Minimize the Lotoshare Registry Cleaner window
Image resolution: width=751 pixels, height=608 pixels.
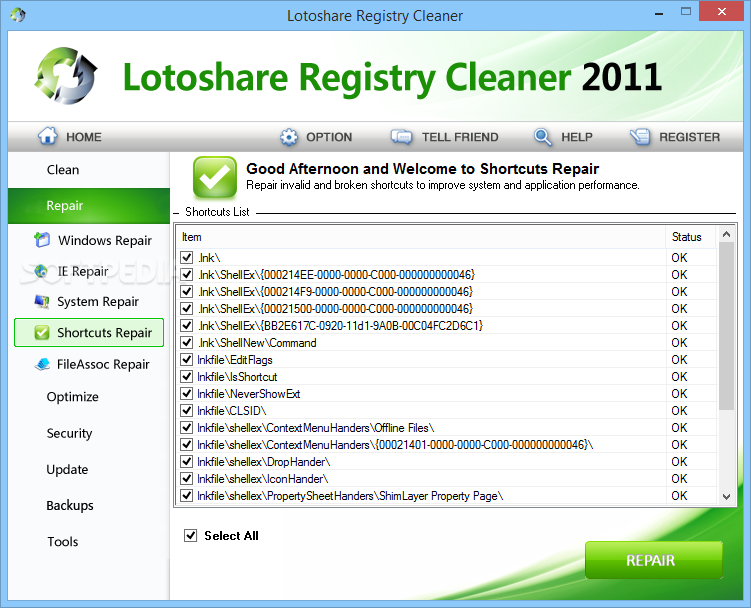point(659,13)
